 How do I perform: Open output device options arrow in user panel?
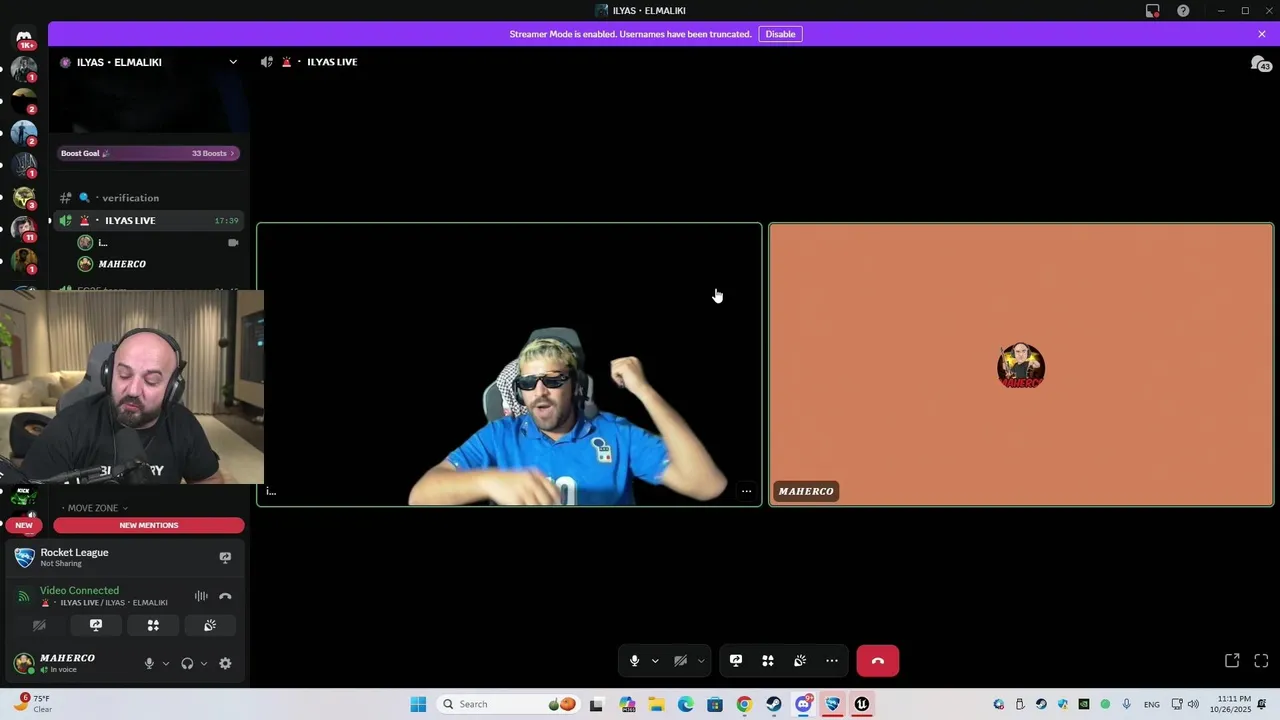coord(204,663)
